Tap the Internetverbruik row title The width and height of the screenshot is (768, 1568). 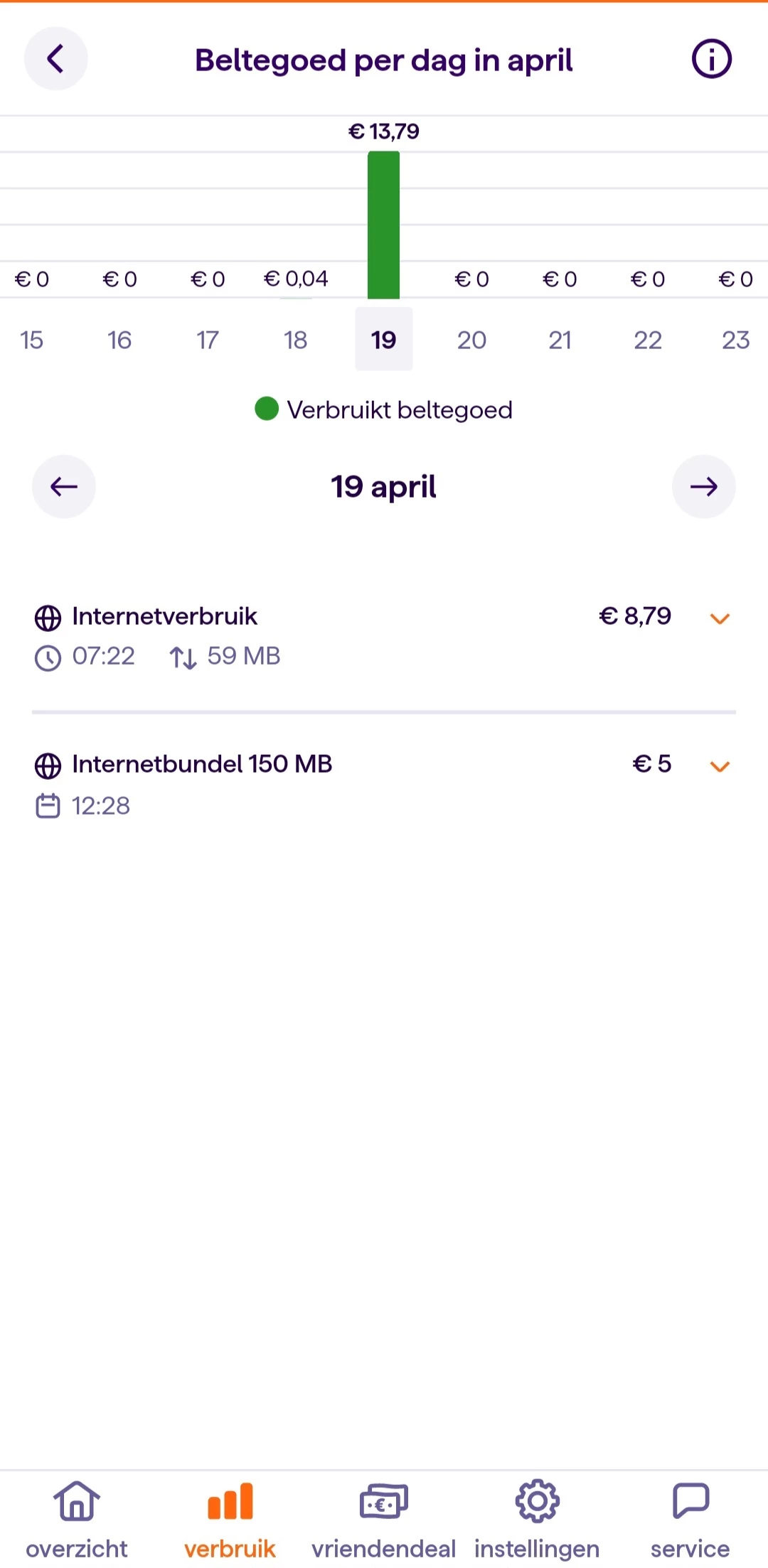[164, 616]
